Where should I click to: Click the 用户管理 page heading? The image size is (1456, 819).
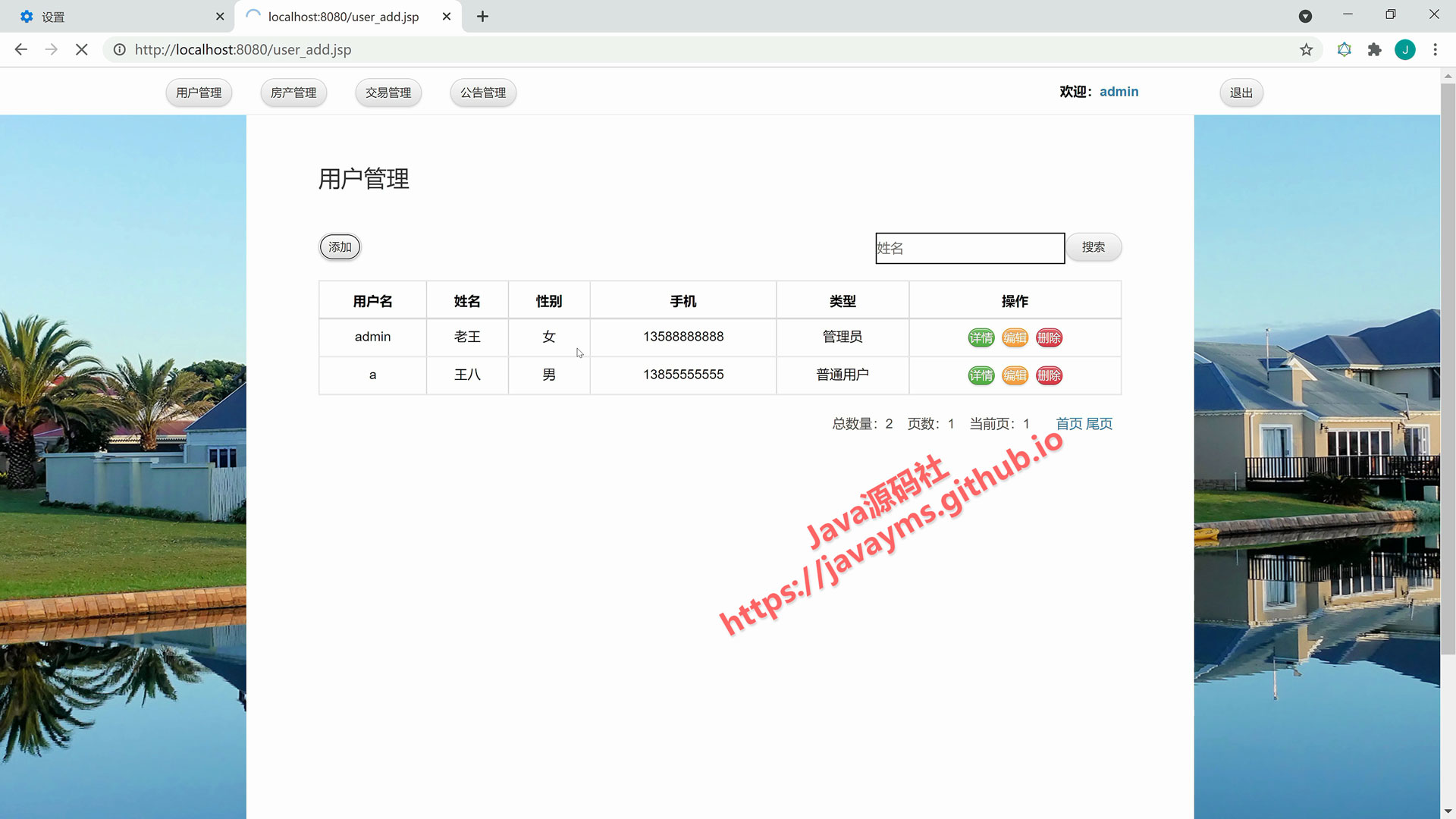364,179
